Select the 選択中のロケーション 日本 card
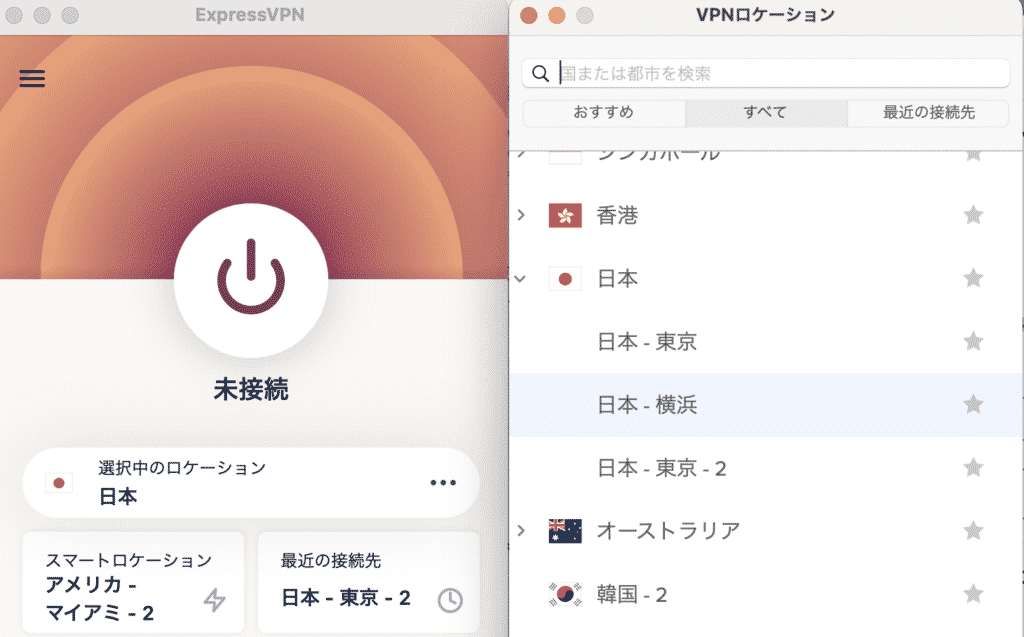The height and width of the screenshot is (637, 1024). click(251, 483)
